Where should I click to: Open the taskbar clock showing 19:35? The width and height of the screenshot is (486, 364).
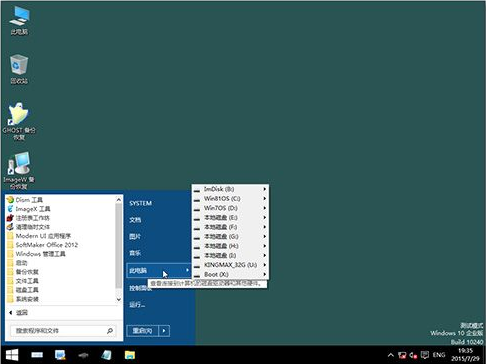pos(465,355)
